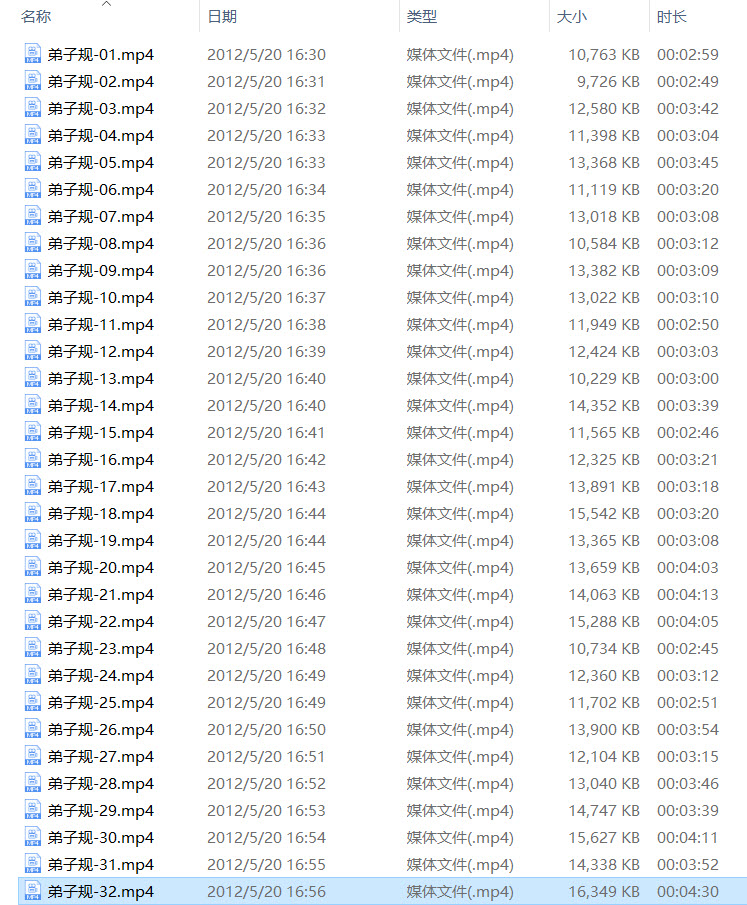The height and width of the screenshot is (905, 747).
Task: Select the icon of 弟子规-09.mp4
Action: coord(32,270)
